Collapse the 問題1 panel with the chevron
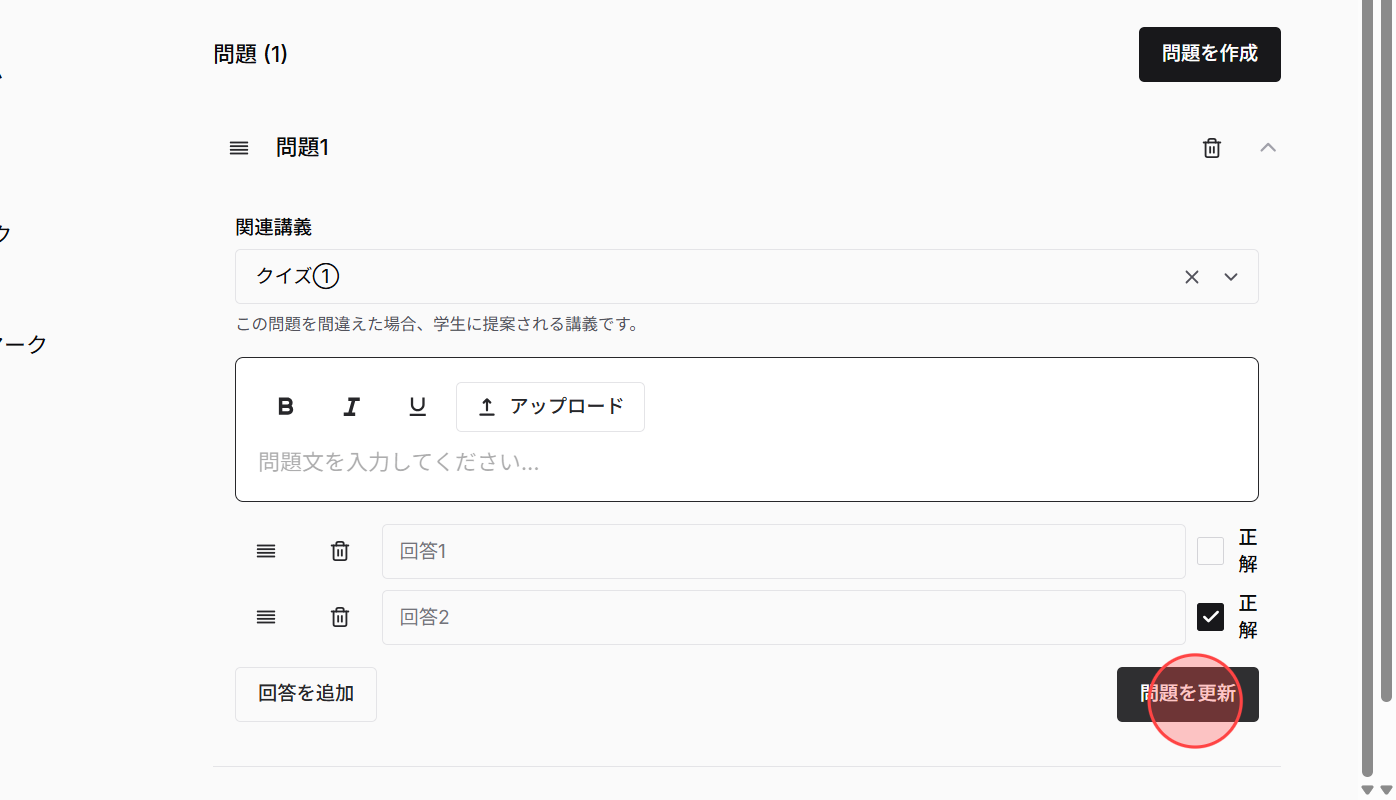 tap(1268, 147)
